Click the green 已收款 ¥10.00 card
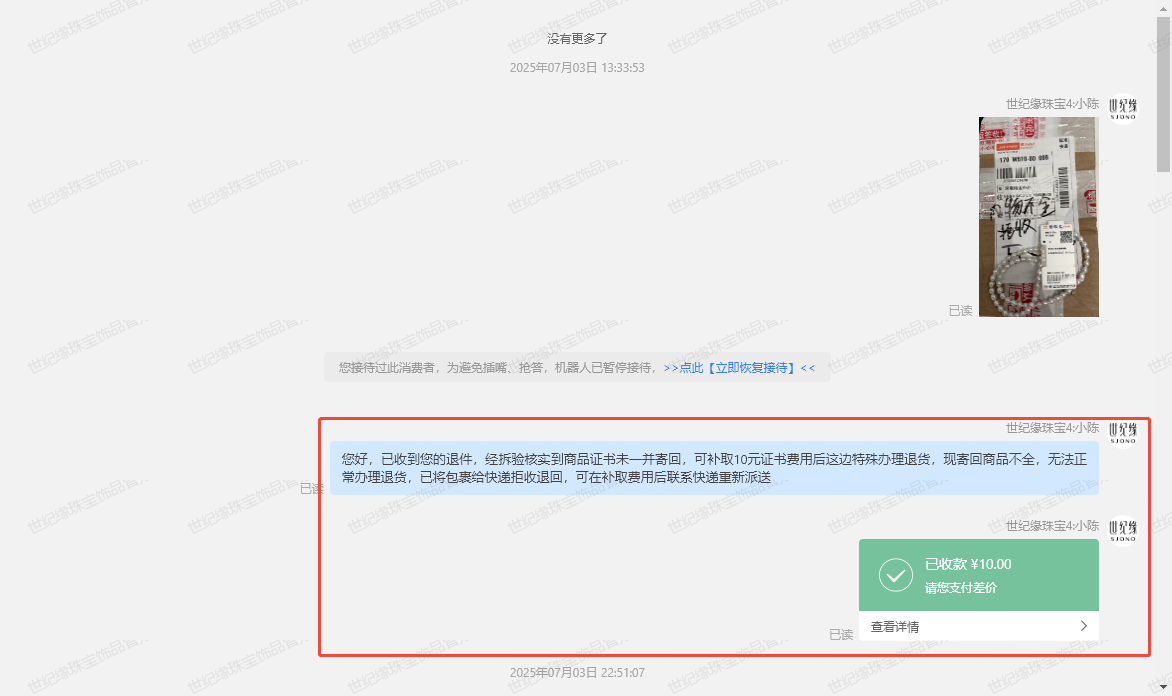Image resolution: width=1172 pixels, height=696 pixels. [978, 575]
